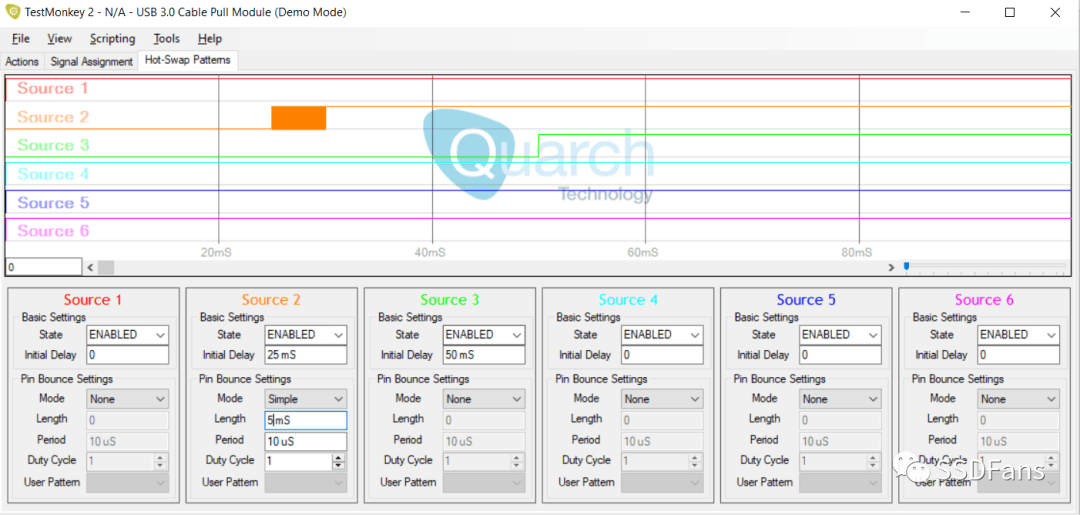Screen dimensions: 1080x515
Task: Open Source 1 bounce Mode dropdown
Action: point(127,399)
